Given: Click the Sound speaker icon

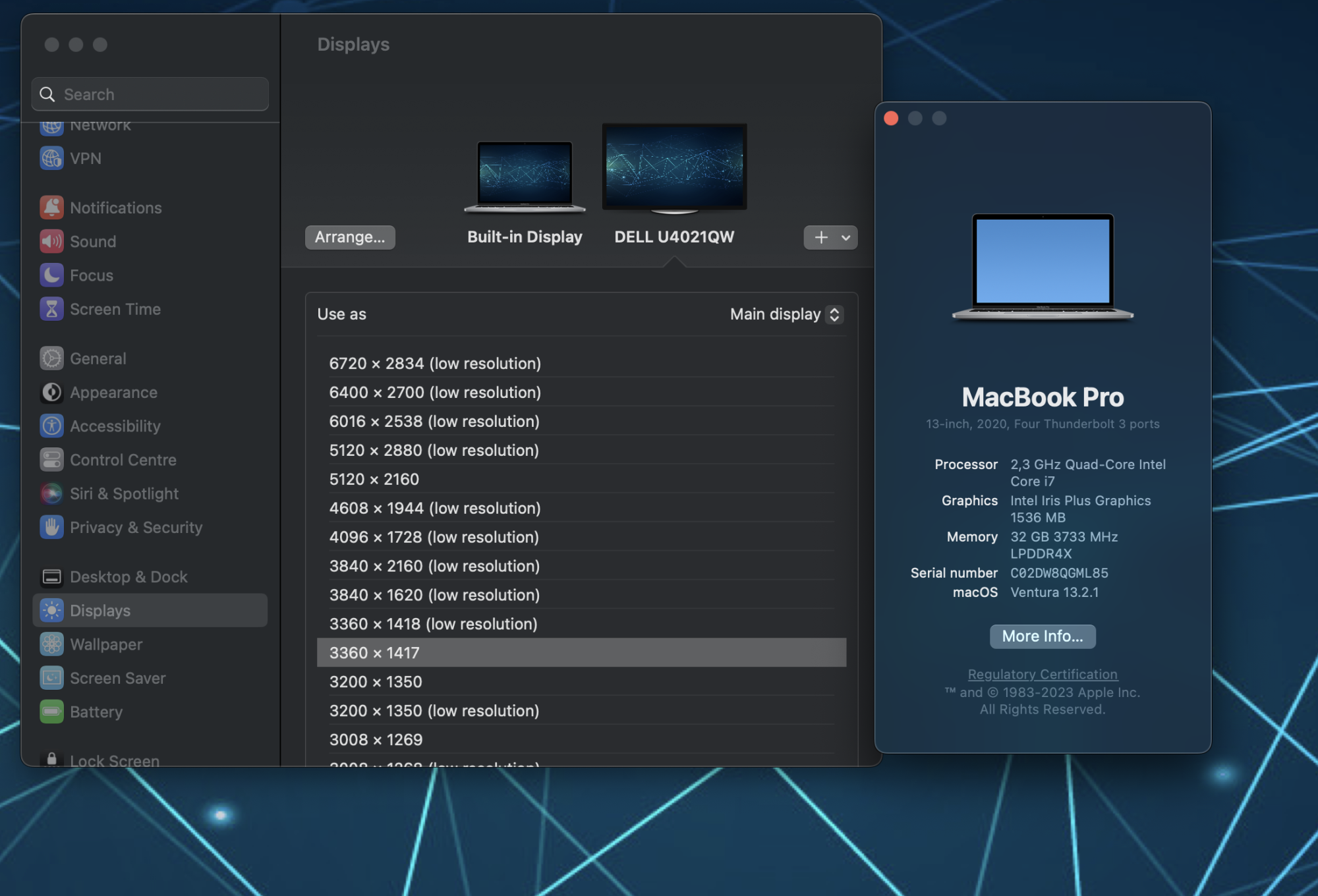Looking at the screenshot, I should pyautogui.click(x=51, y=241).
